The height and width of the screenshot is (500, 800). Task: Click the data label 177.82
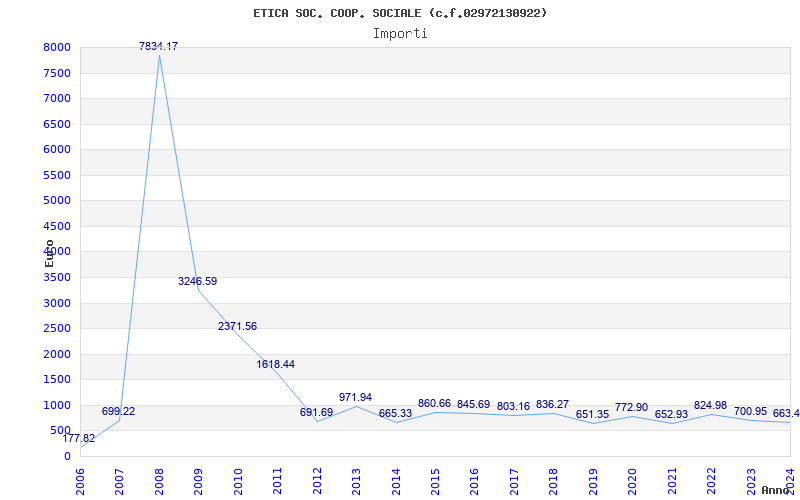79,438
